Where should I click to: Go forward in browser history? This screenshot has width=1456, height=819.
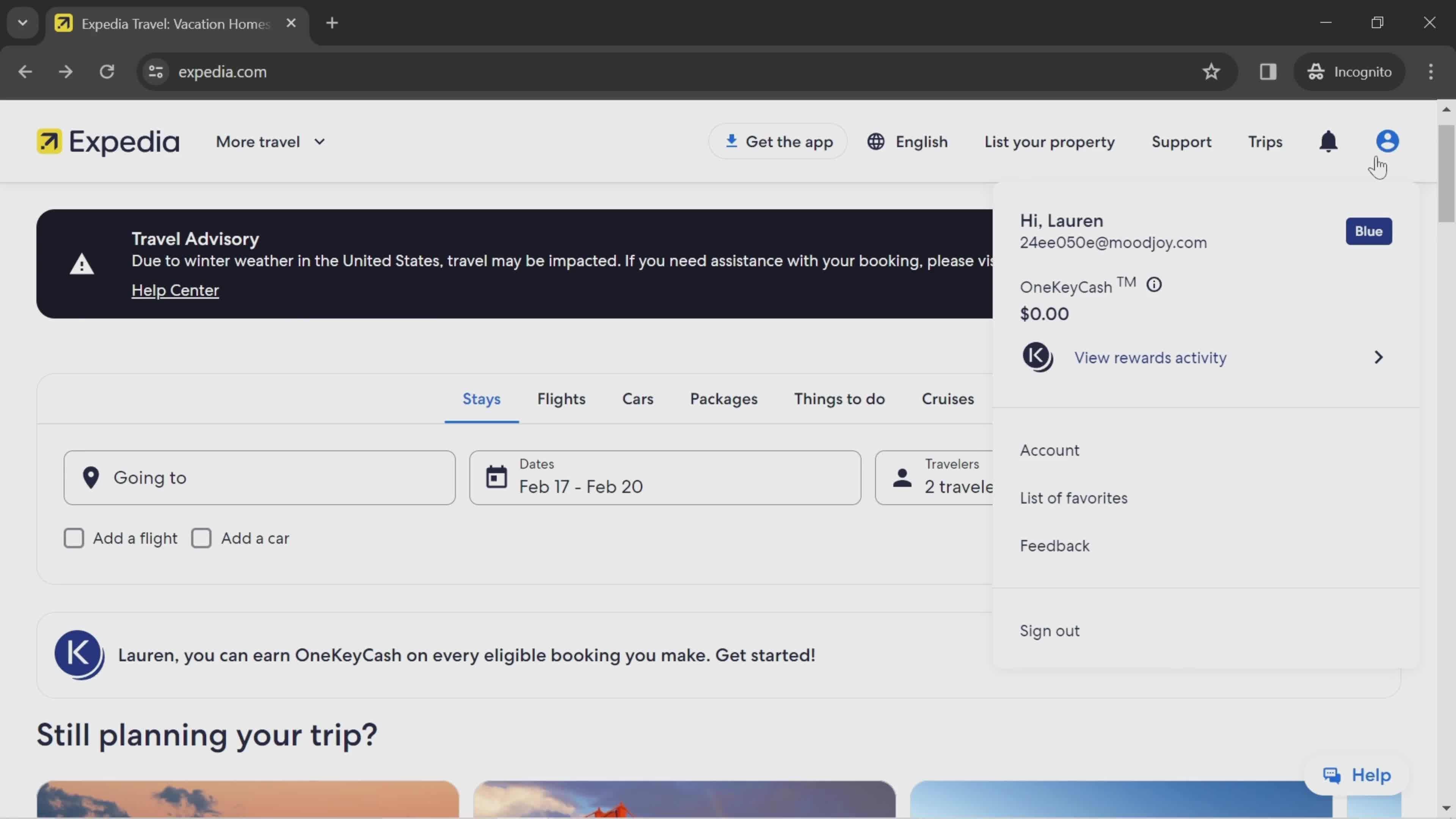(x=66, y=72)
